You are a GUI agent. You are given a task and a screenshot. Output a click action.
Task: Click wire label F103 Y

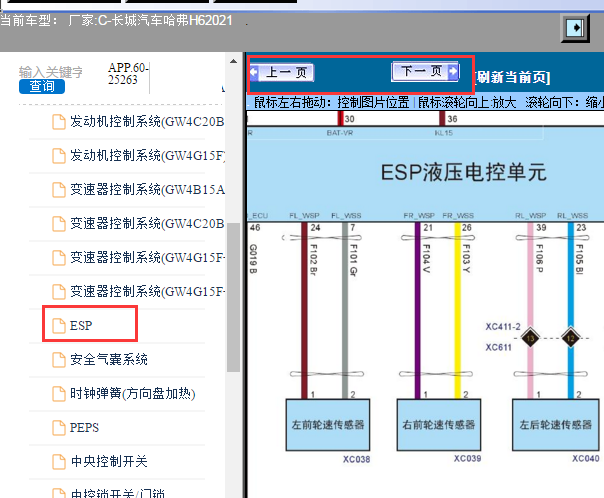pos(466,258)
